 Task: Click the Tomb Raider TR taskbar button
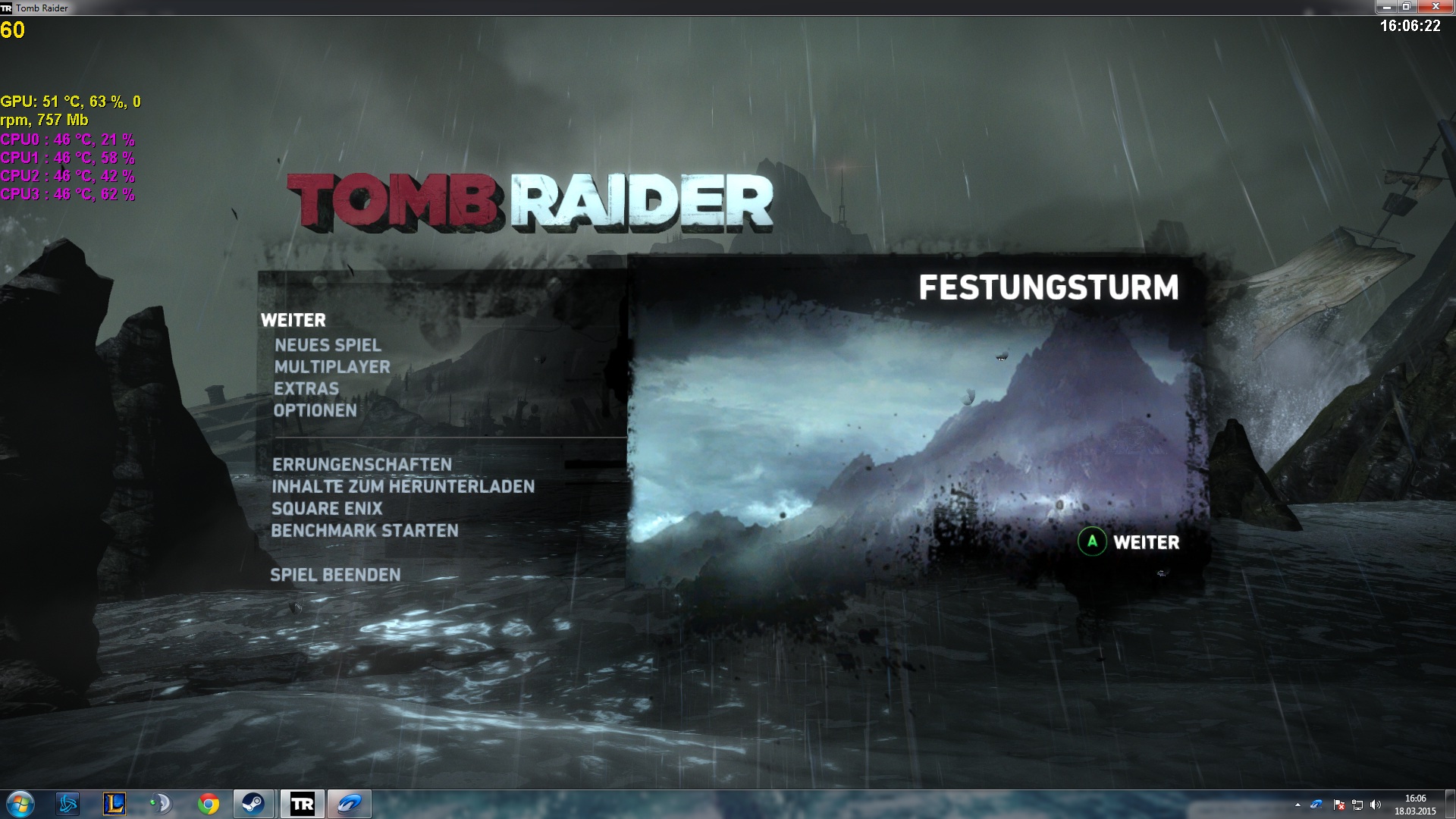click(x=303, y=804)
